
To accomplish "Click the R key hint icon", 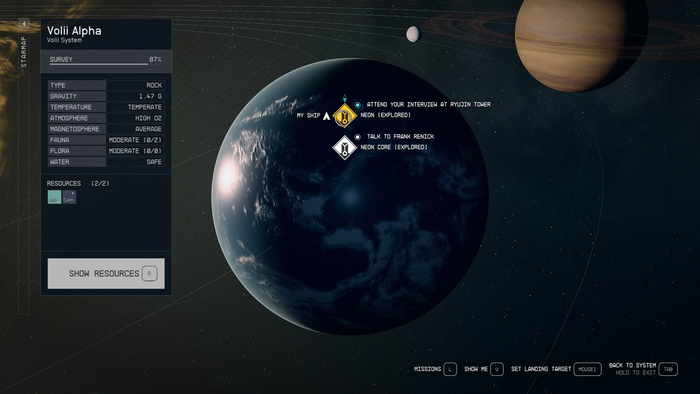I will click(150, 274).
